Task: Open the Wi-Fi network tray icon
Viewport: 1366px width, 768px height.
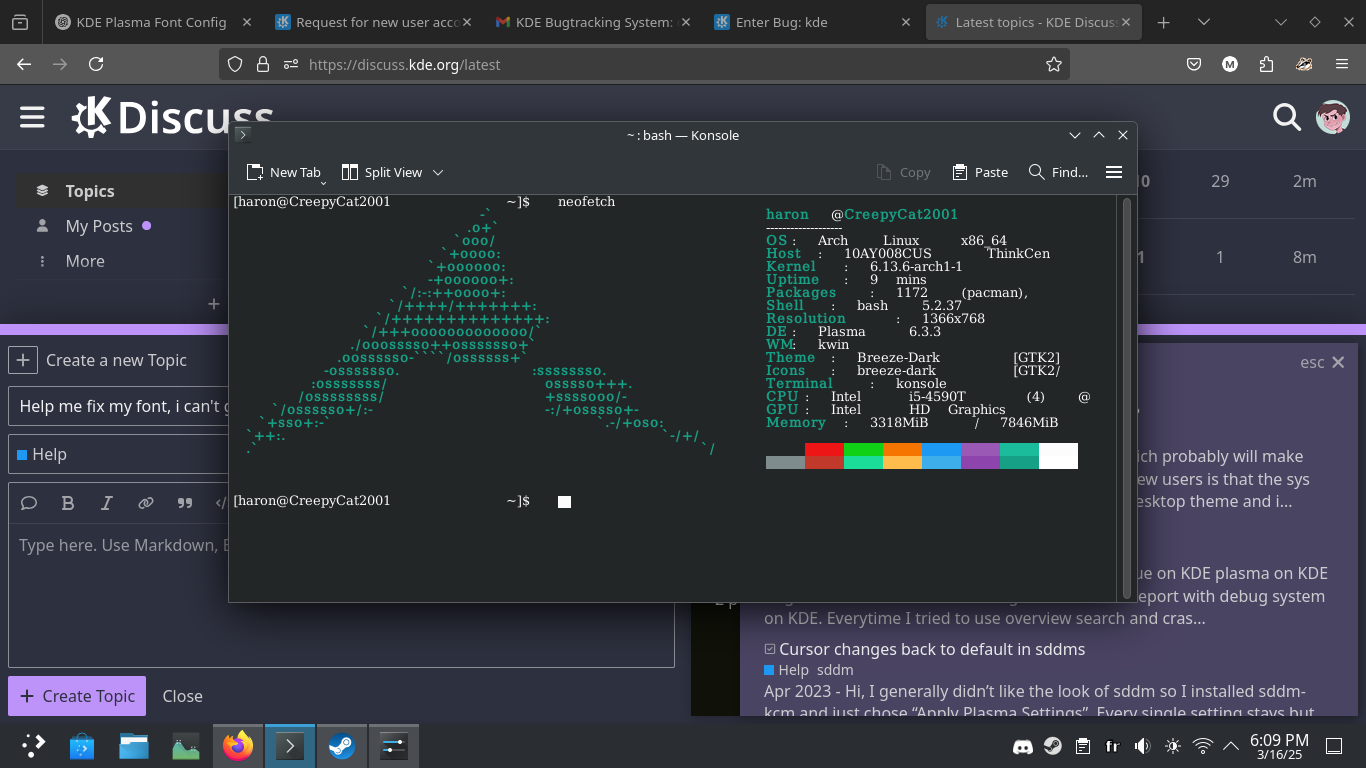Action: (x=1203, y=746)
